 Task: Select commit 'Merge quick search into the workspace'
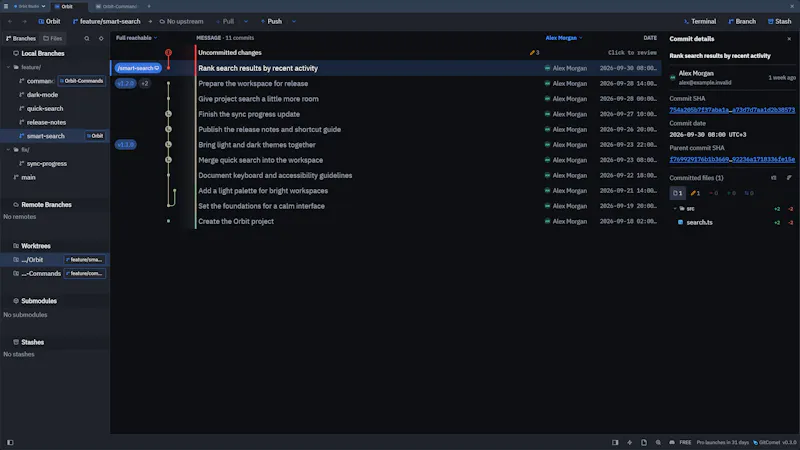pos(386,160)
